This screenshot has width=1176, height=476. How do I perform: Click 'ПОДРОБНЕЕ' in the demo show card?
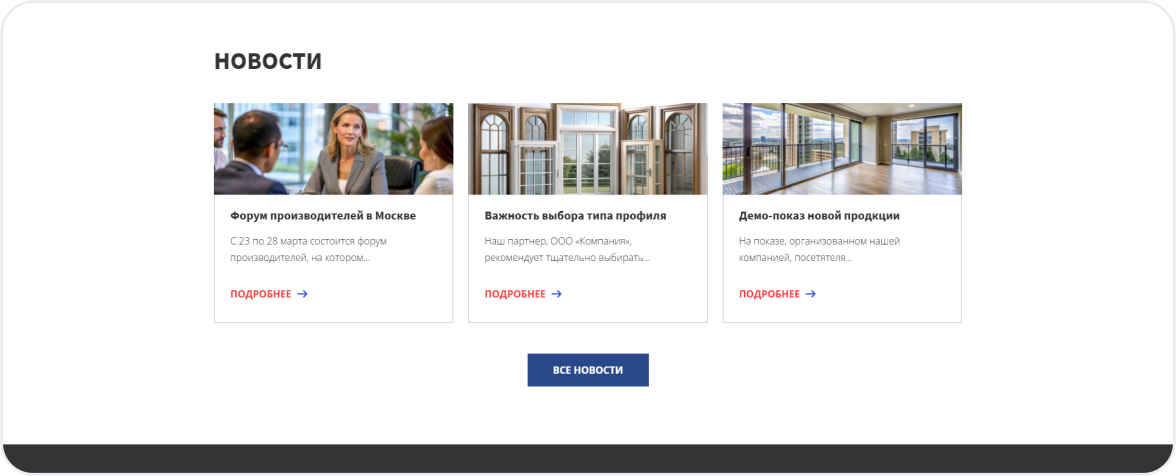coord(769,294)
